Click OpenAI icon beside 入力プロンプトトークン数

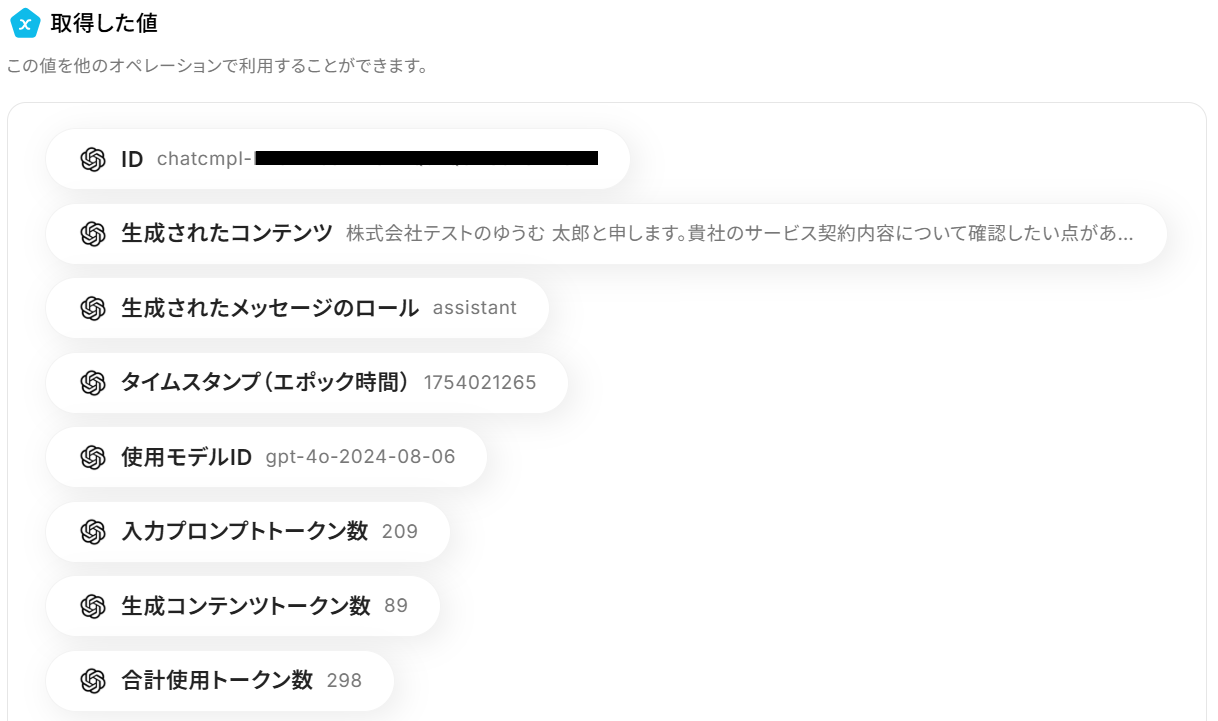pyautogui.click(x=93, y=531)
